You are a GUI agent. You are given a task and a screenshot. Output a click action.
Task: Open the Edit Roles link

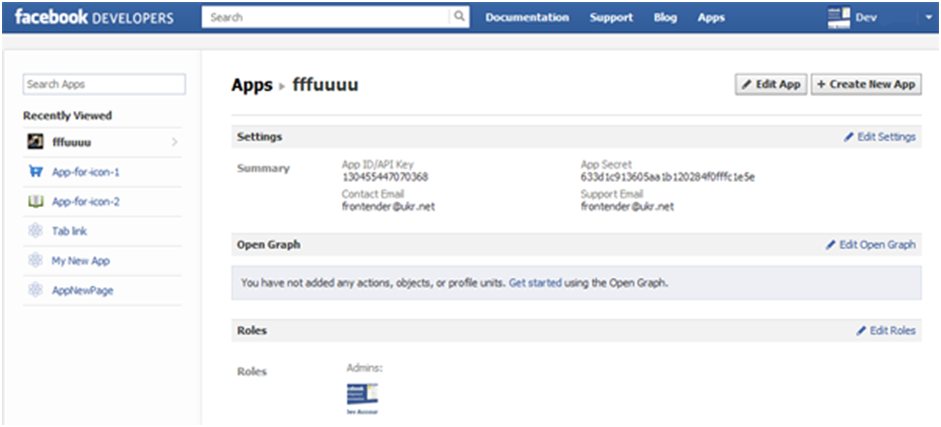coord(886,330)
